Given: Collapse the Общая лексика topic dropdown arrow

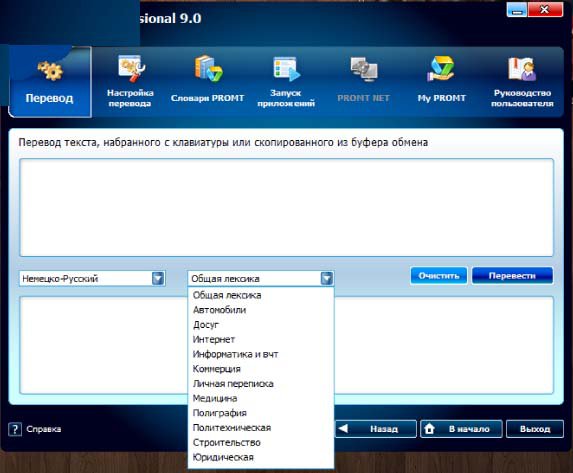Looking at the screenshot, I should (327, 279).
